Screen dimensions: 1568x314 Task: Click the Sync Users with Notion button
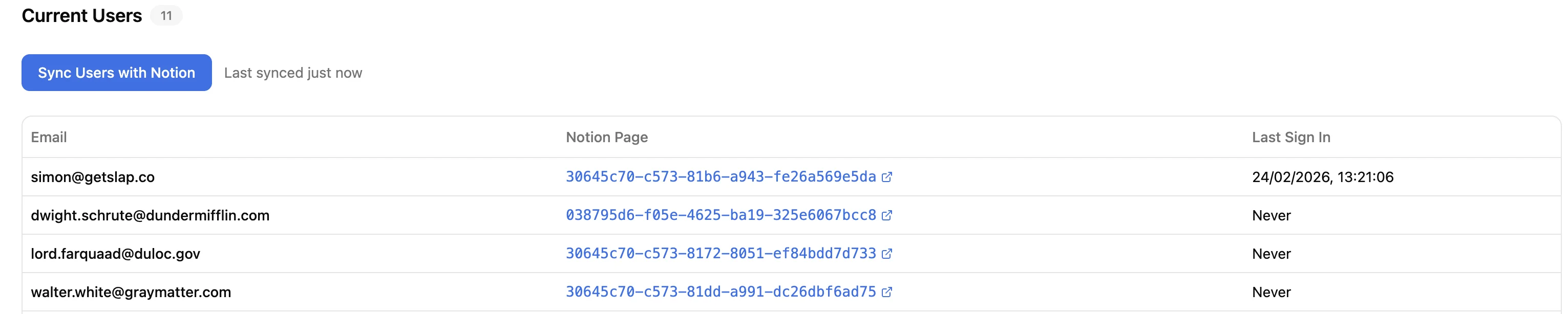pos(116,73)
